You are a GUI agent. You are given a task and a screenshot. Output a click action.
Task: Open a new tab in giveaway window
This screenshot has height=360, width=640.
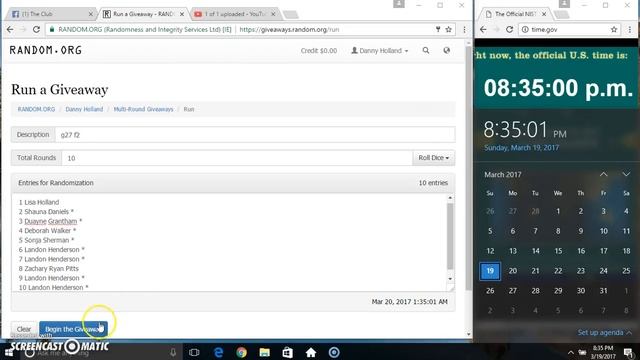pos(291,15)
